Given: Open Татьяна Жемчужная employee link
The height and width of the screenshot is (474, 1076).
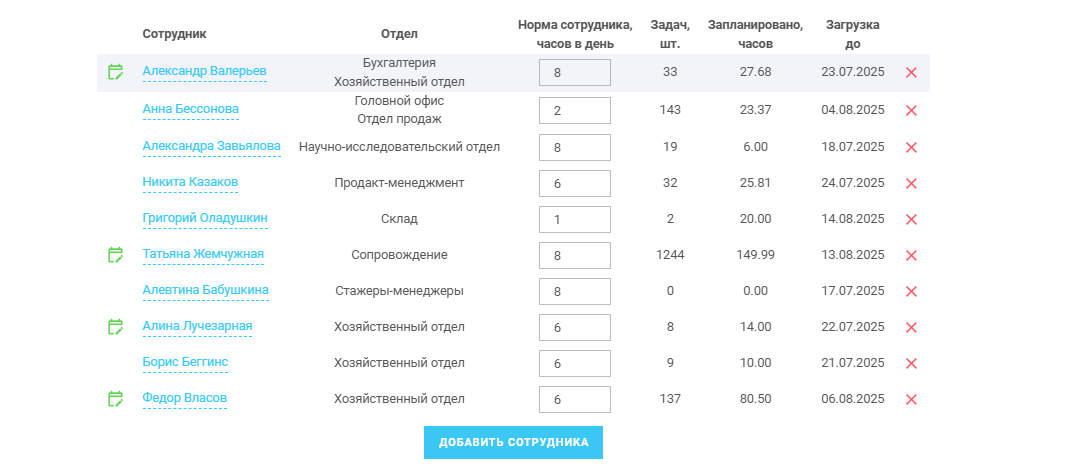Looking at the screenshot, I should pos(203,254).
